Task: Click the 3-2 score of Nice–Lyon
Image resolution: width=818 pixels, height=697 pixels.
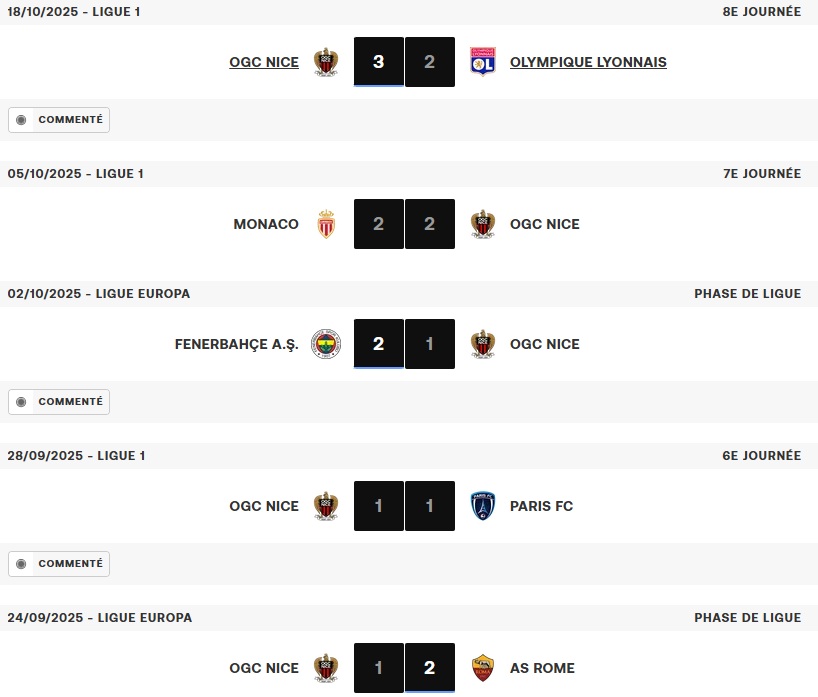Action: click(404, 62)
